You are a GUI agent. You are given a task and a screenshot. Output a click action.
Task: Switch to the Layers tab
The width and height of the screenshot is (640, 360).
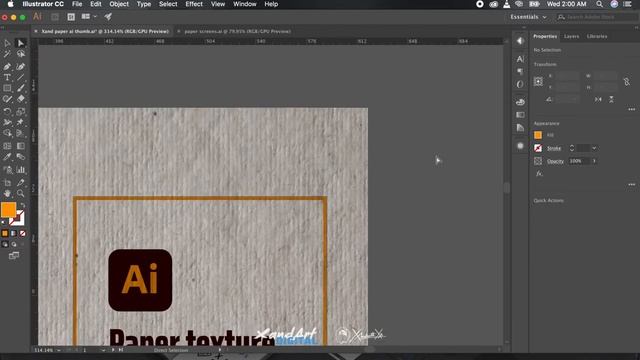click(x=571, y=36)
